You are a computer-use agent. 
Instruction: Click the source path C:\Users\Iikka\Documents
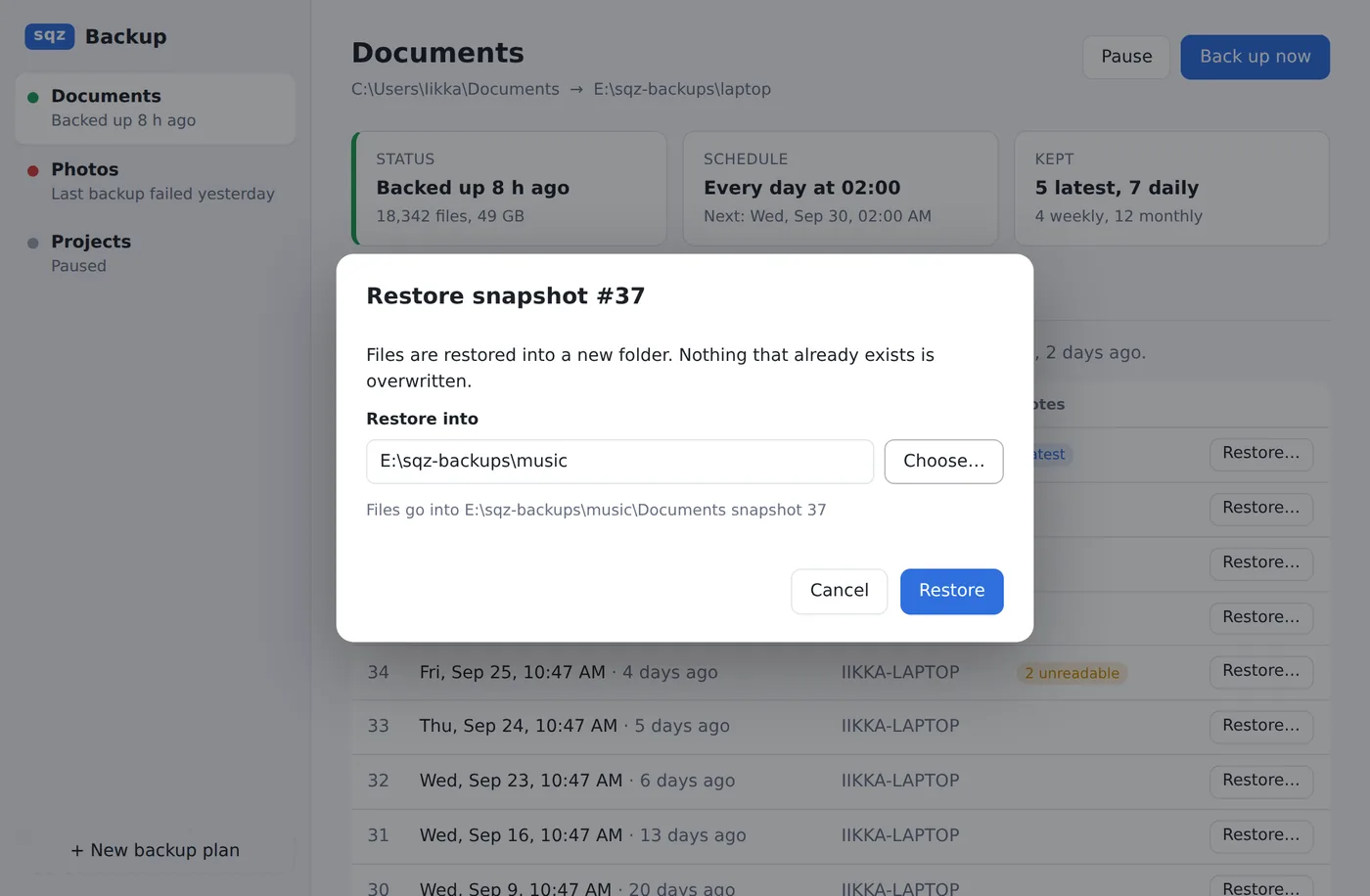(x=455, y=89)
